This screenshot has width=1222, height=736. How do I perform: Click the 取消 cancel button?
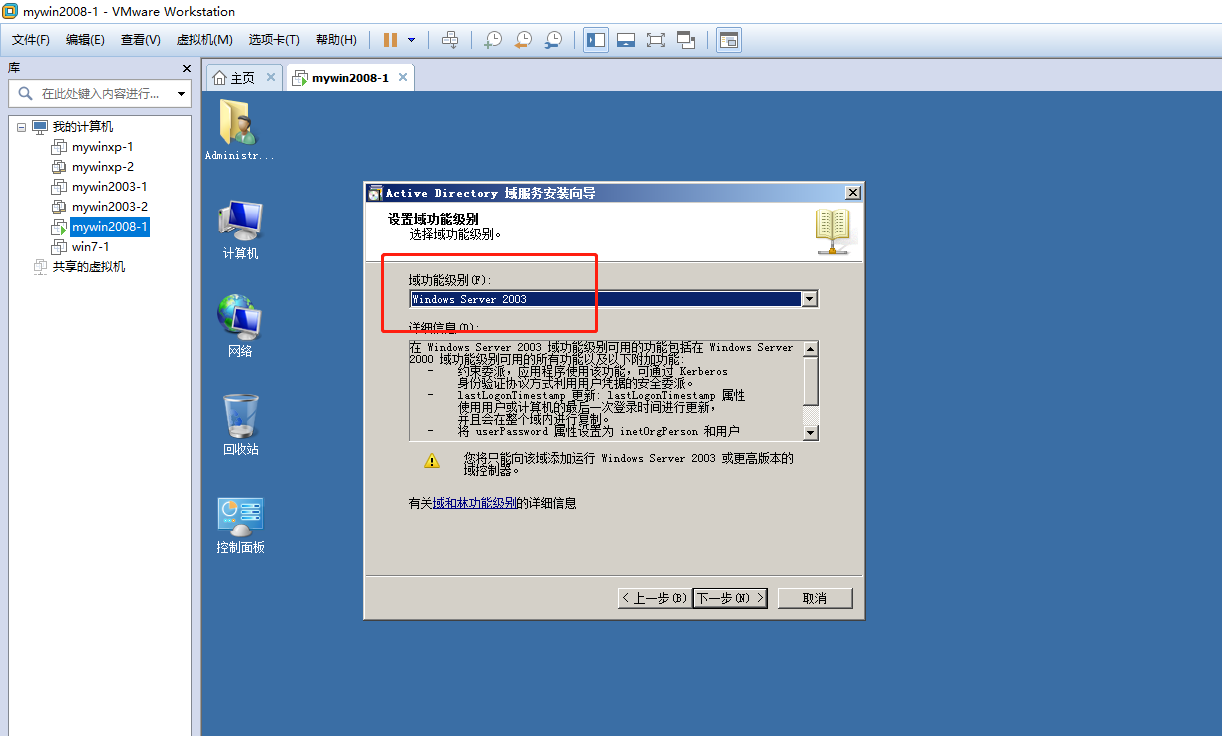coord(815,598)
